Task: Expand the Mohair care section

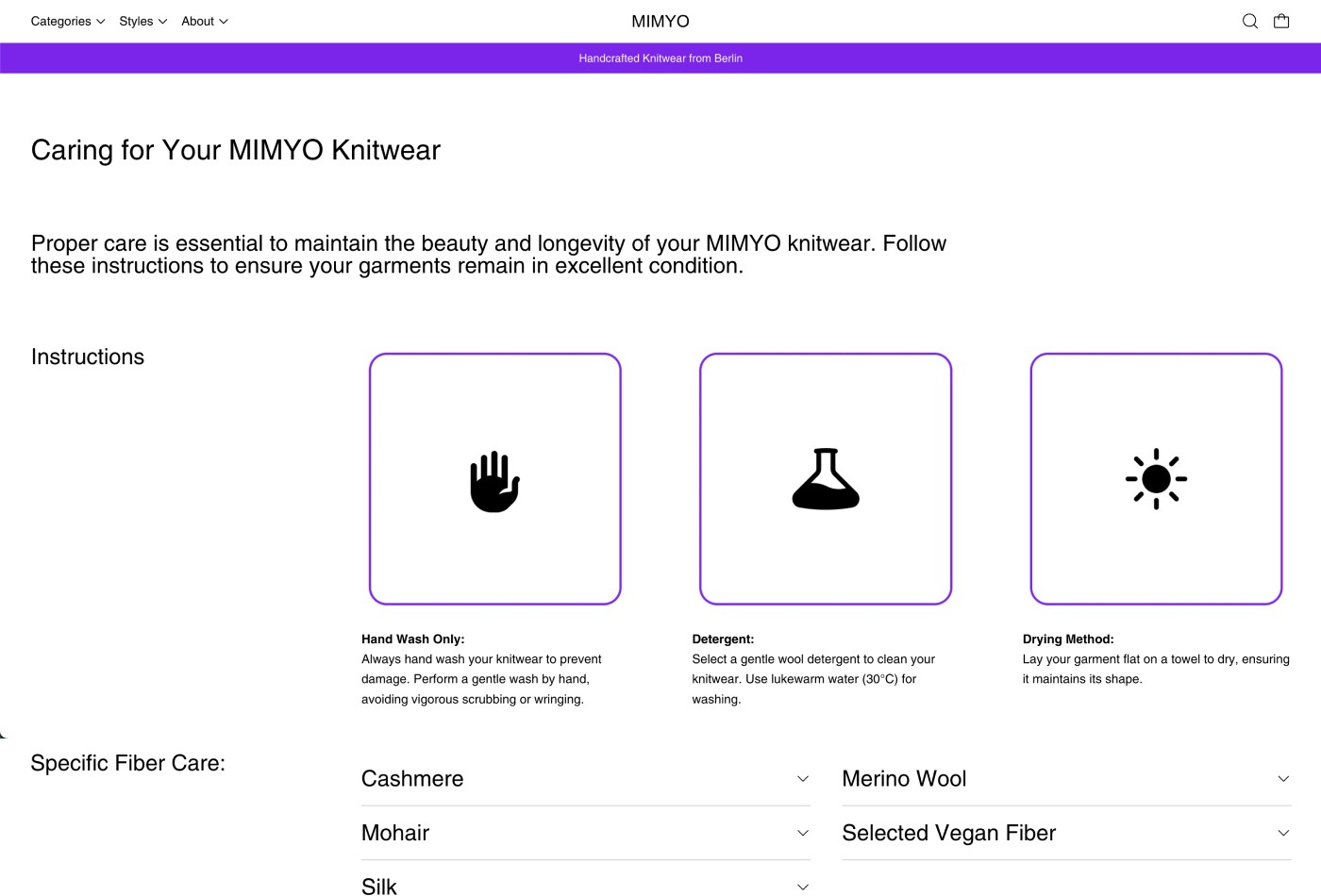Action: pos(586,833)
